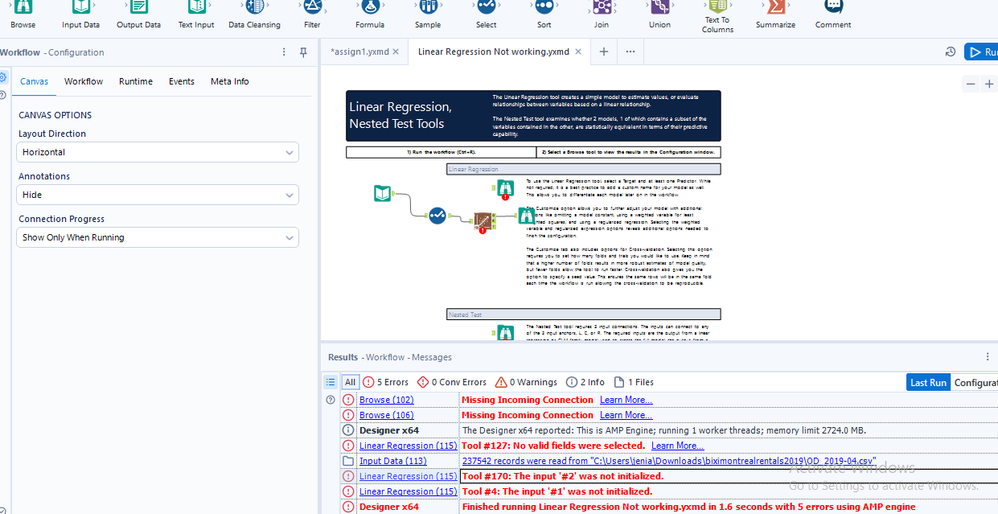The image size is (998, 514).
Task: Open the document tabs overflow menu (…)
Action: [x=630, y=52]
